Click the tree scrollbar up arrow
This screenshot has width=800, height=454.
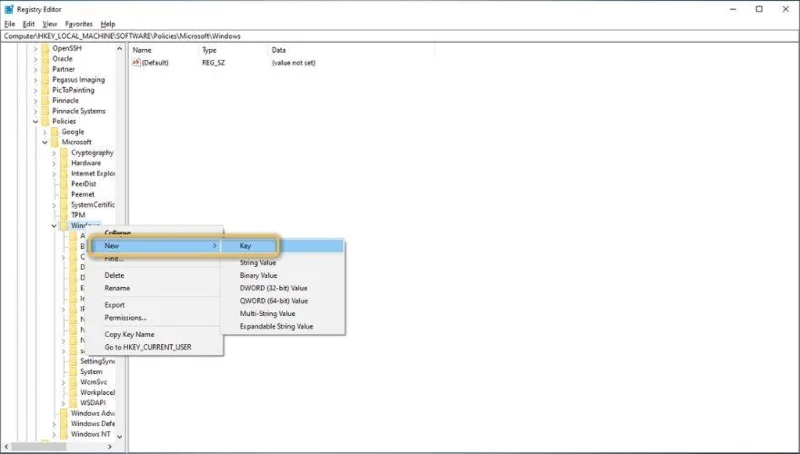pyautogui.click(x=119, y=48)
